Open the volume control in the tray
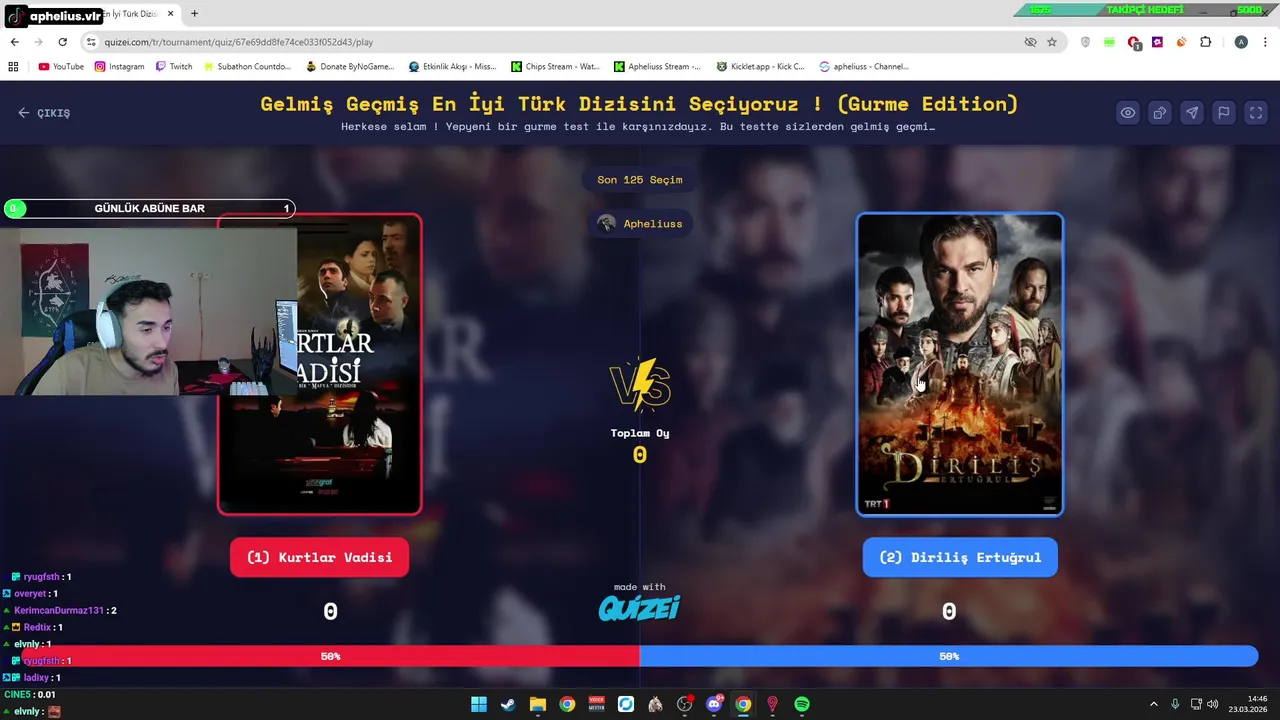Screen dimensions: 1280x720 (x=1213, y=704)
